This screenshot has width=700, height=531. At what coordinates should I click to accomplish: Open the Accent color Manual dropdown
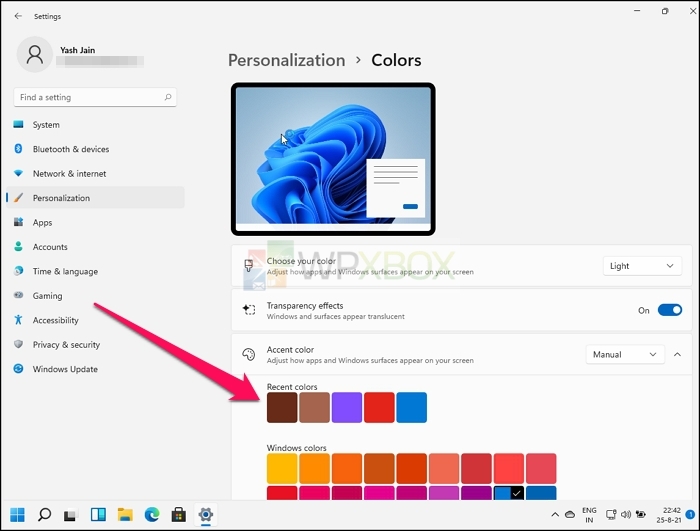pyautogui.click(x=625, y=354)
